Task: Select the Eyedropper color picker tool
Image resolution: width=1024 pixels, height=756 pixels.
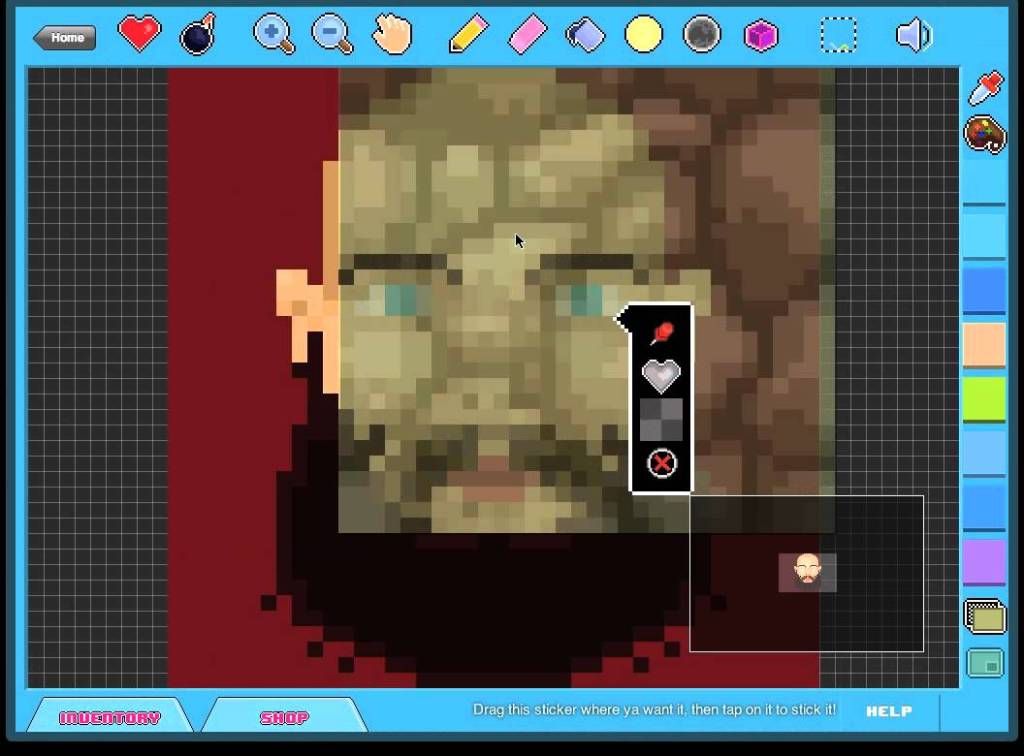Action: coord(984,86)
